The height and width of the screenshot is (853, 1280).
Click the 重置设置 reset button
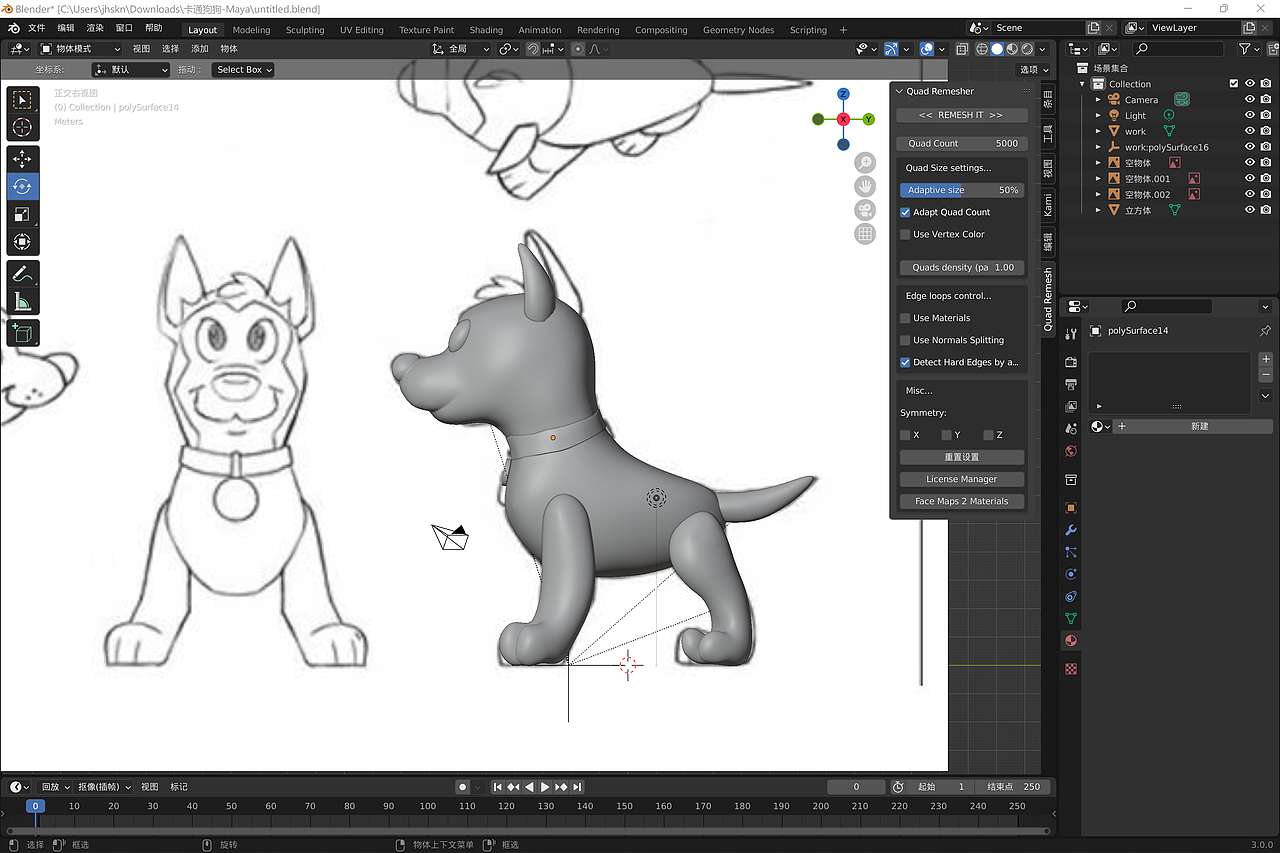[962, 457]
